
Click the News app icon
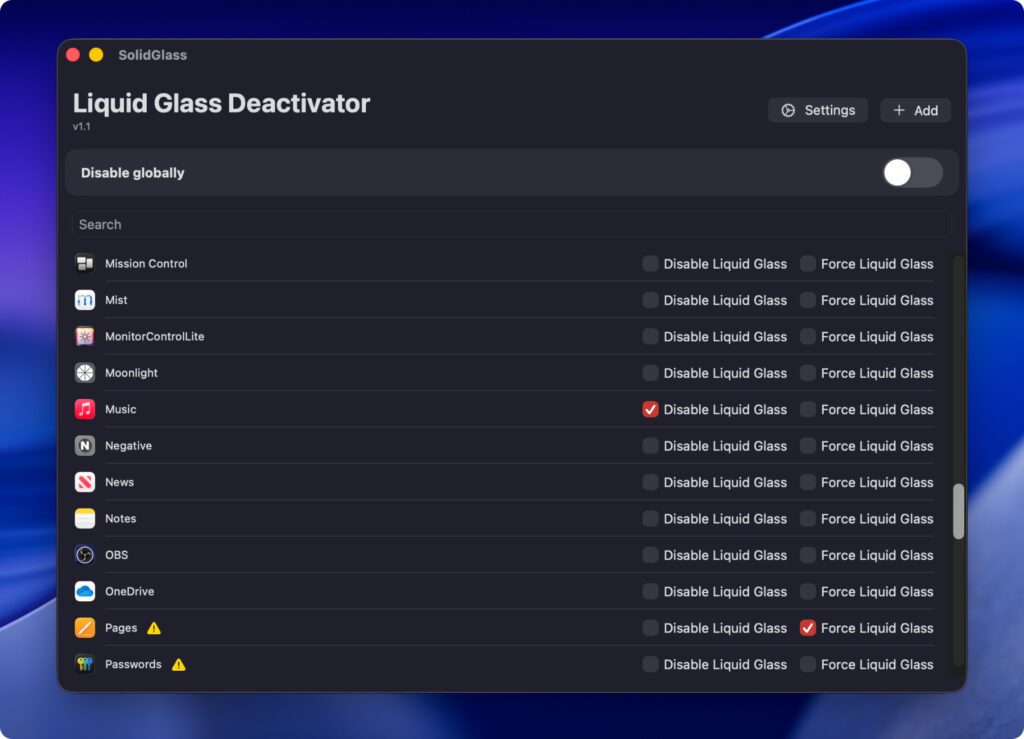pyautogui.click(x=85, y=482)
